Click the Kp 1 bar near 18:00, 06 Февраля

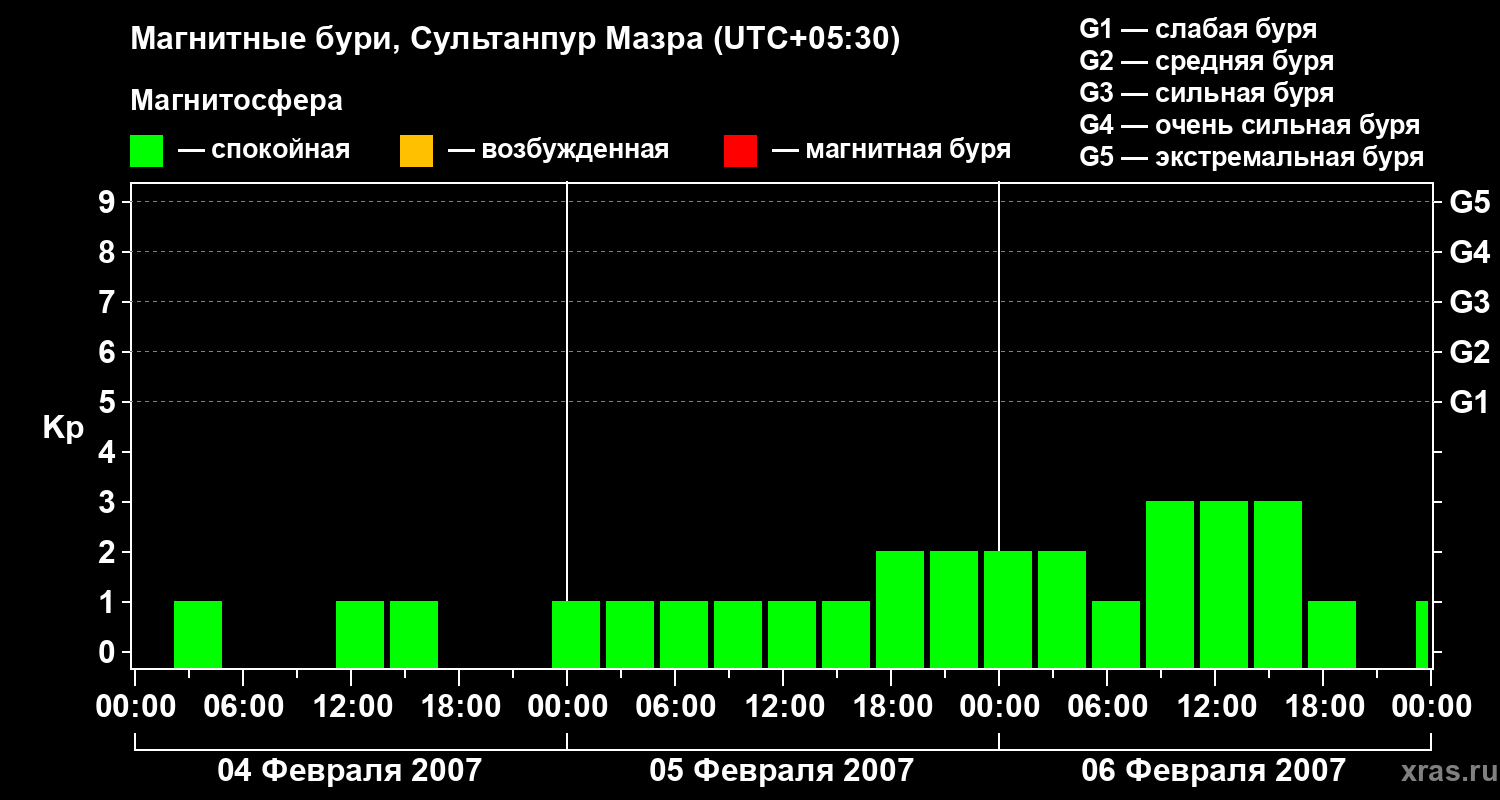point(1332,634)
